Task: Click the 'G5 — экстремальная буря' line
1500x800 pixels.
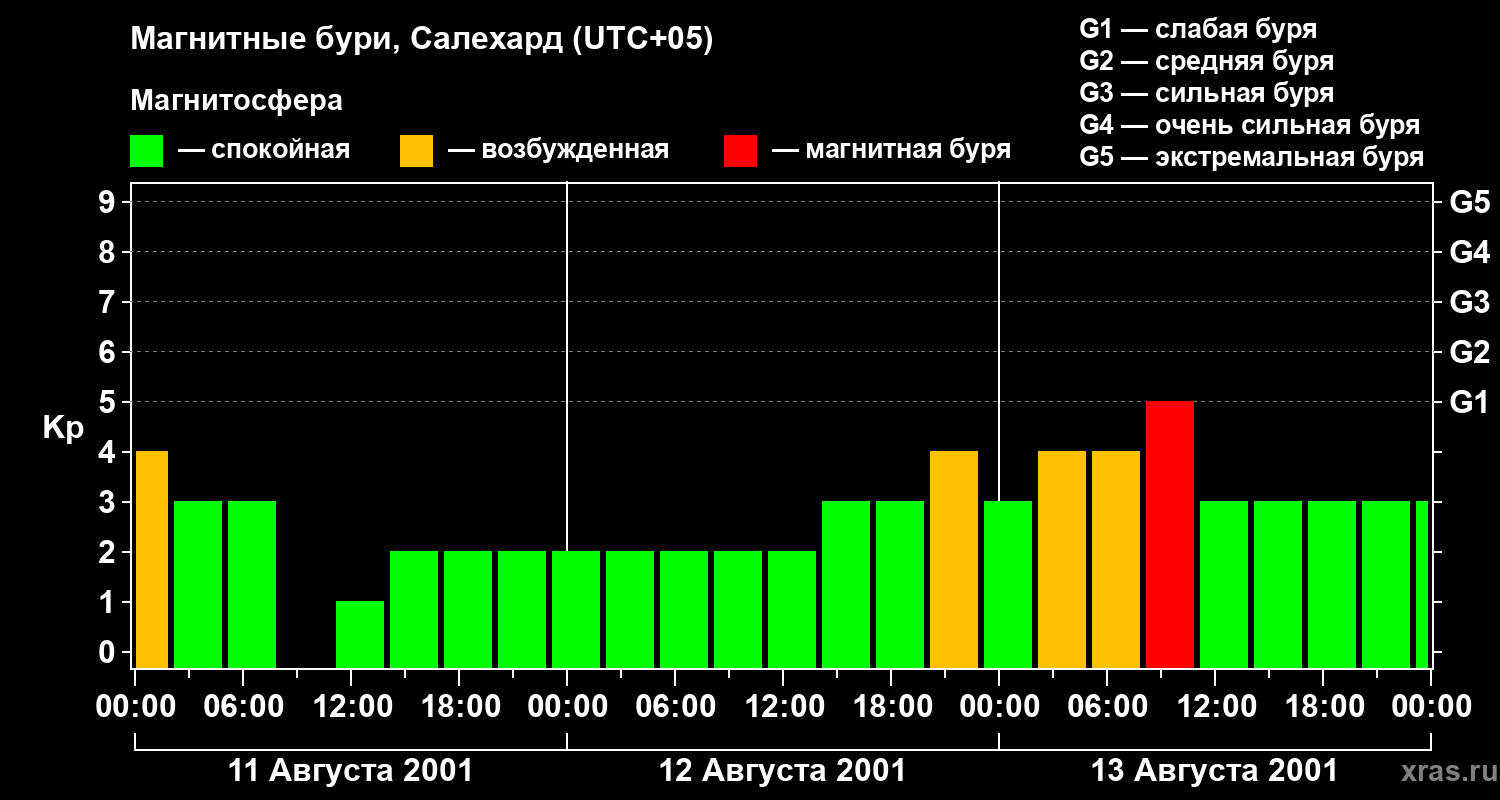Action: point(1252,157)
